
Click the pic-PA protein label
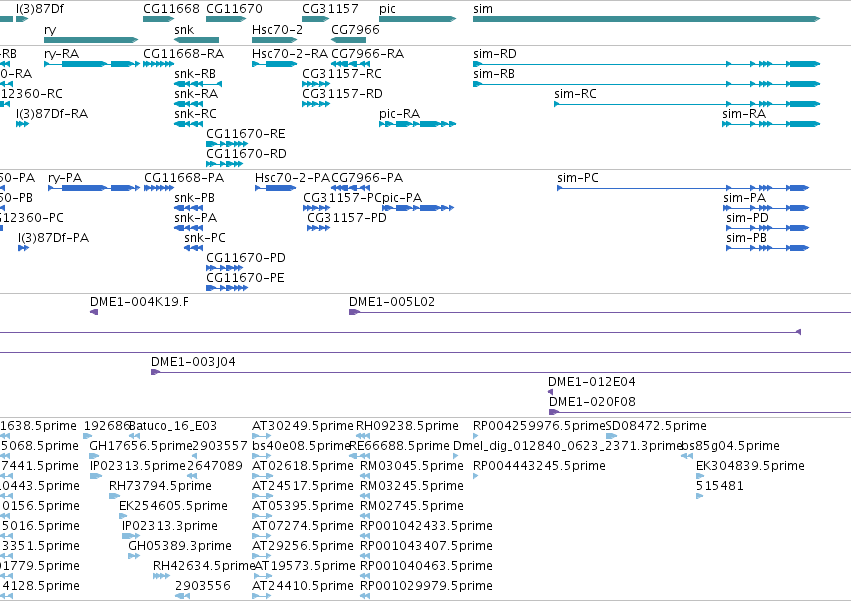tap(402, 198)
